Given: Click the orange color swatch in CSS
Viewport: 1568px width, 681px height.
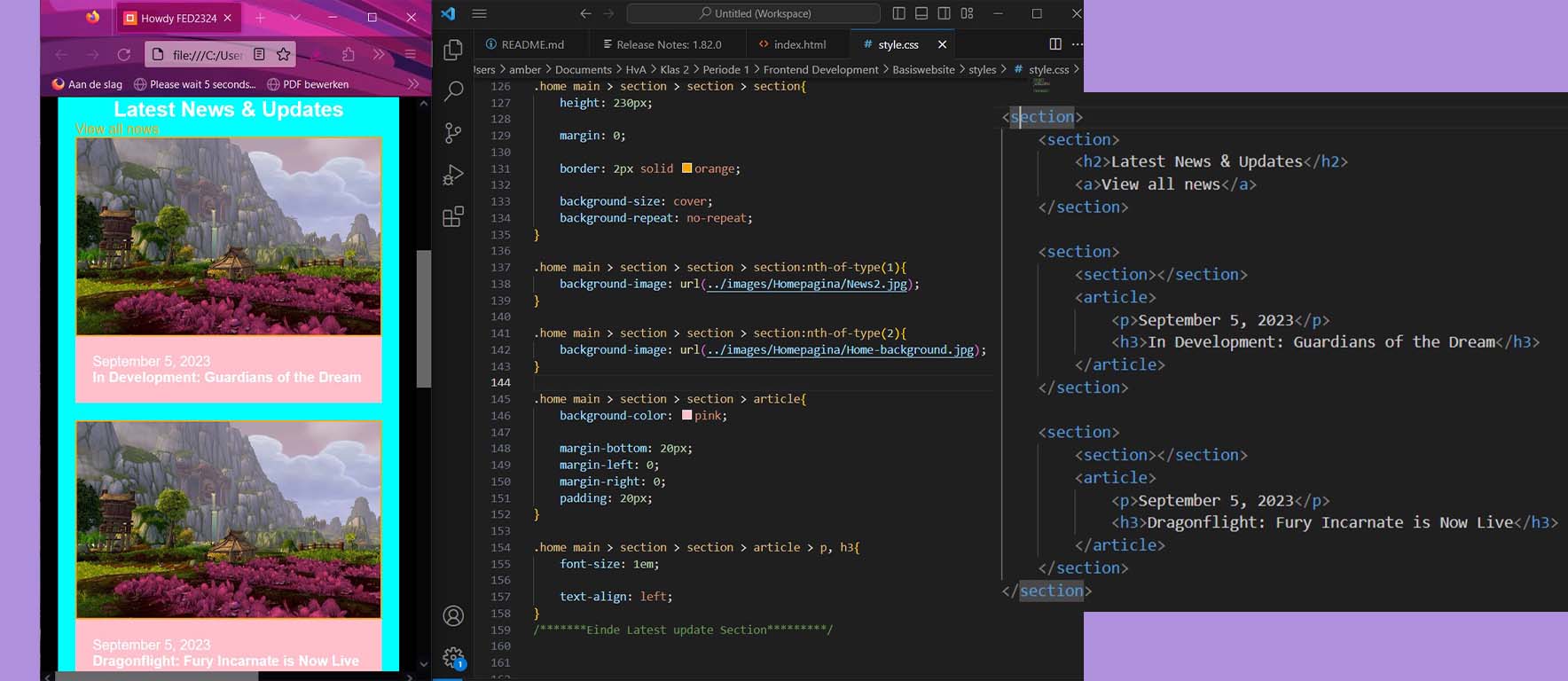Looking at the screenshot, I should pos(686,168).
